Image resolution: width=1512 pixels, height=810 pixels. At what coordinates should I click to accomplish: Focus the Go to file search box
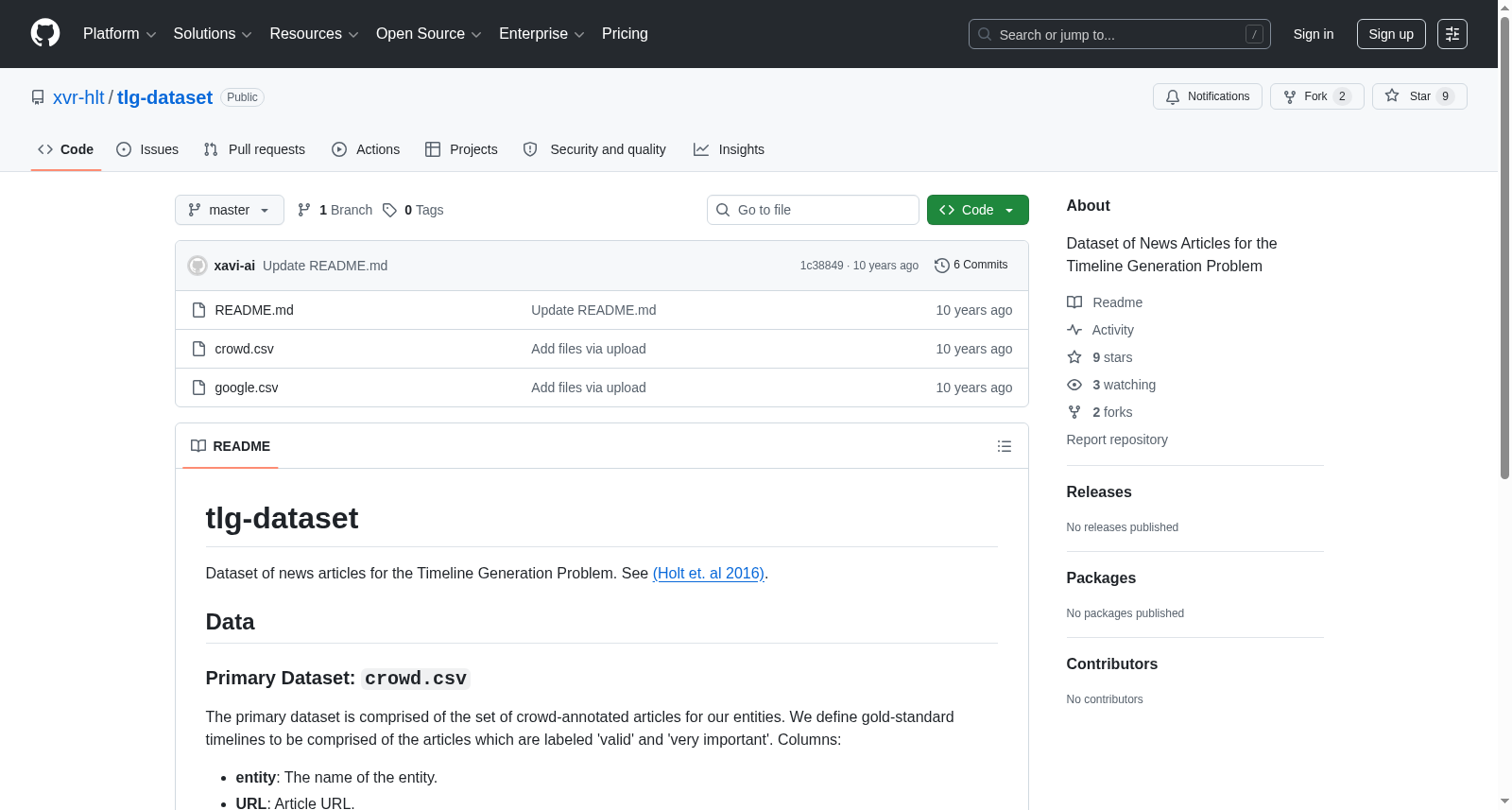click(x=813, y=210)
